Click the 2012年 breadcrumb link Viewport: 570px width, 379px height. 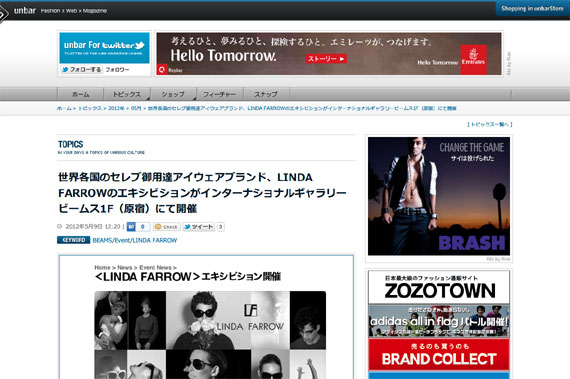point(116,108)
